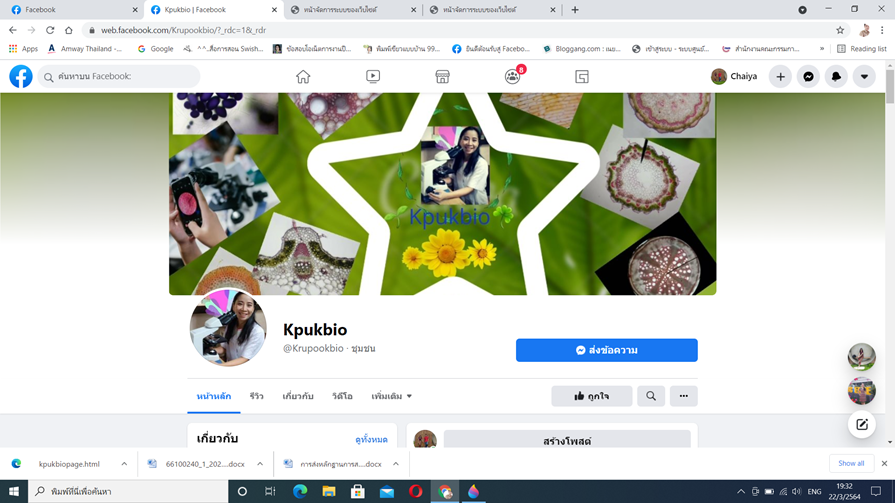Switch to the รีวิว tab
Screen dimensions: 895x503
click(x=257, y=396)
